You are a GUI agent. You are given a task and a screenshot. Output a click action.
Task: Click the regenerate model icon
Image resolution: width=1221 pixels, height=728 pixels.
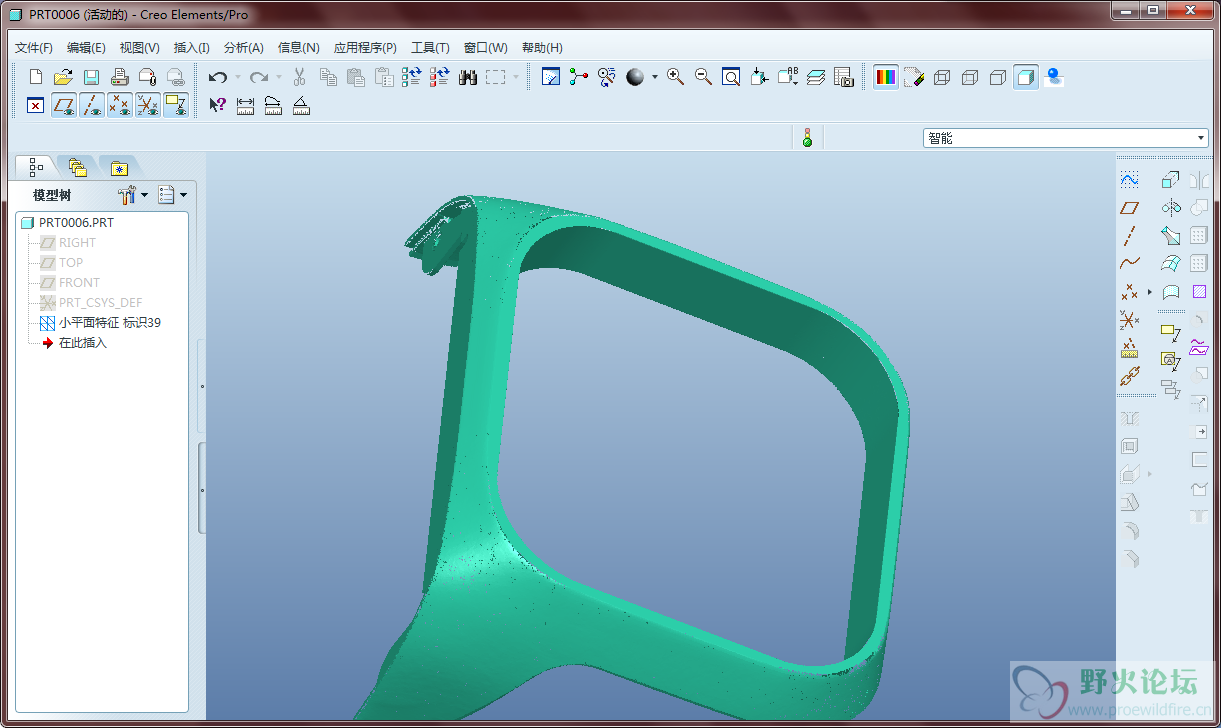[x=411, y=77]
